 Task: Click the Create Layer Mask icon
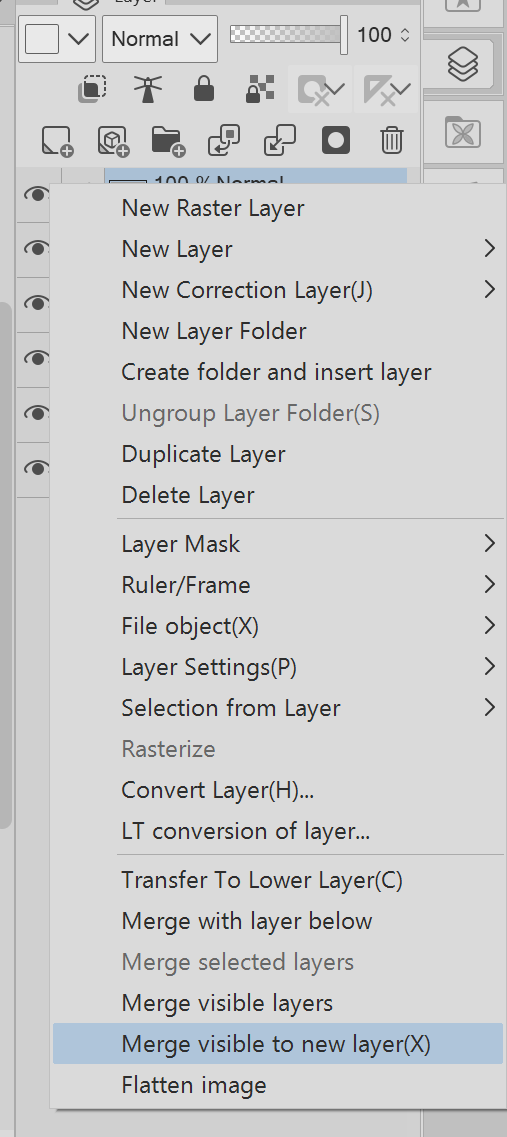click(336, 140)
